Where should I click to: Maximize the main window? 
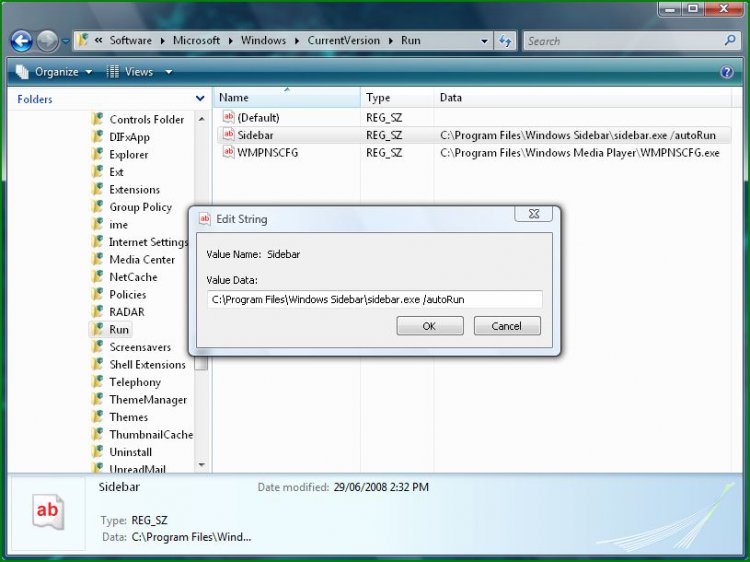point(694,8)
